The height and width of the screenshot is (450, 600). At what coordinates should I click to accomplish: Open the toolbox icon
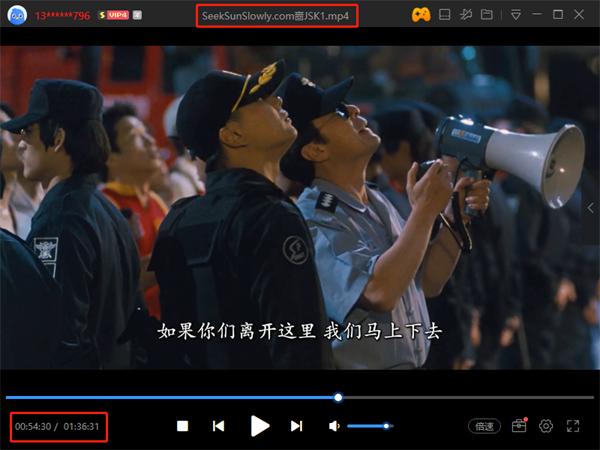[x=519, y=426]
